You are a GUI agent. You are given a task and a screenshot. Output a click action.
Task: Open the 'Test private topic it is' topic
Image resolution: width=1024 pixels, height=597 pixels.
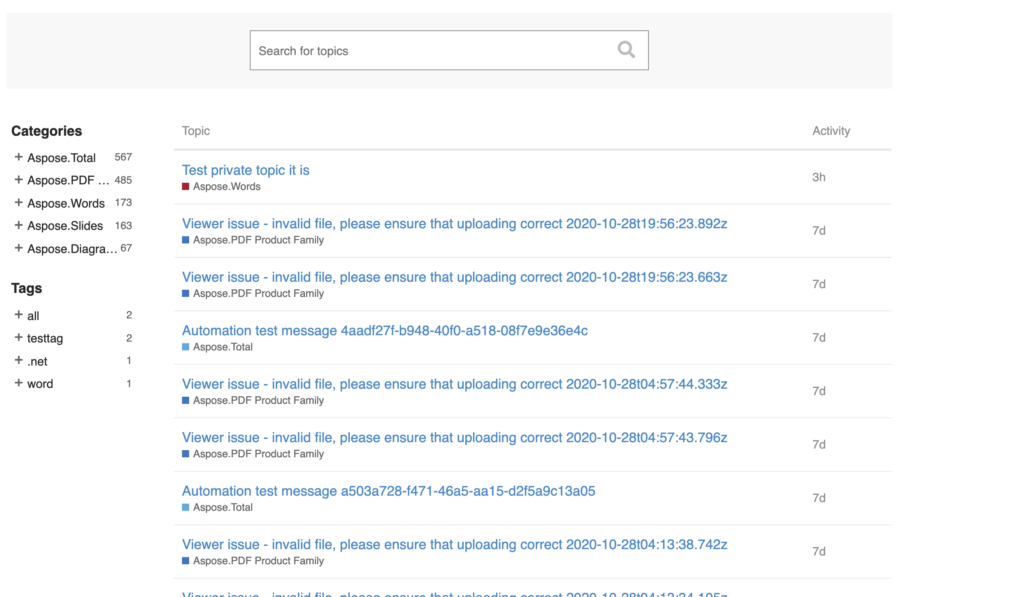click(x=246, y=170)
